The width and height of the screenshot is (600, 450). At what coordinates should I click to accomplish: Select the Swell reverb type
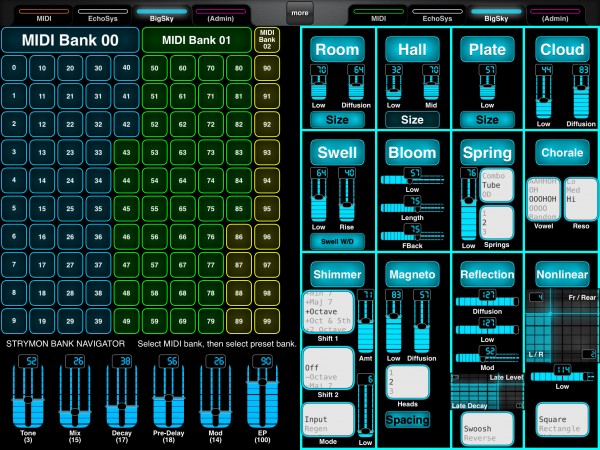click(337, 152)
